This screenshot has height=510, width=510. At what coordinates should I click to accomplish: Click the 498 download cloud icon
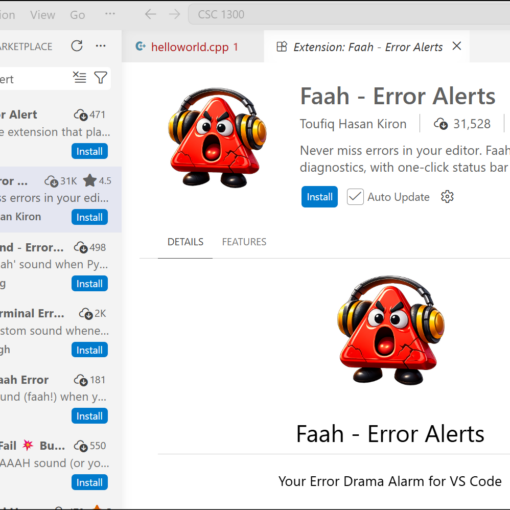81,247
